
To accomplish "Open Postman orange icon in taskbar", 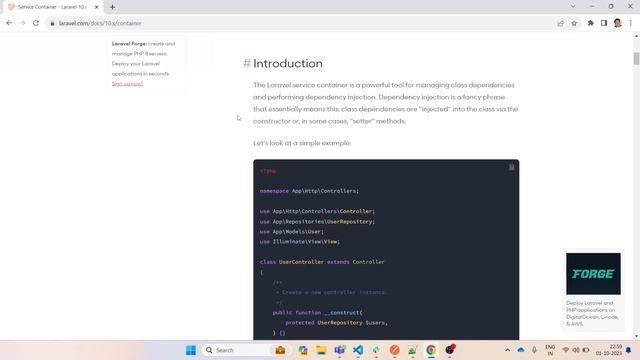I will coord(394,350).
